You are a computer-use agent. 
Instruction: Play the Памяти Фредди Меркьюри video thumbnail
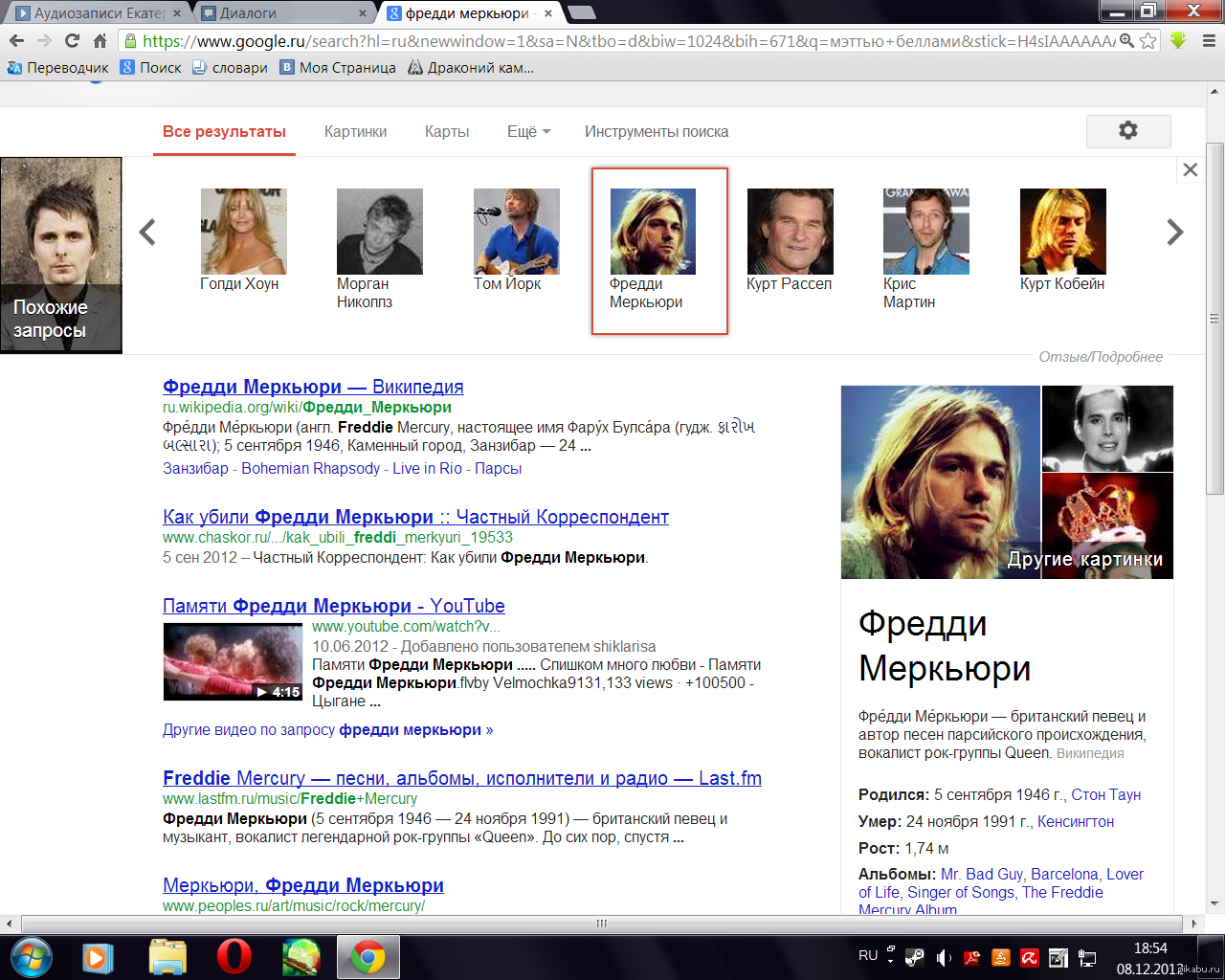(x=233, y=661)
